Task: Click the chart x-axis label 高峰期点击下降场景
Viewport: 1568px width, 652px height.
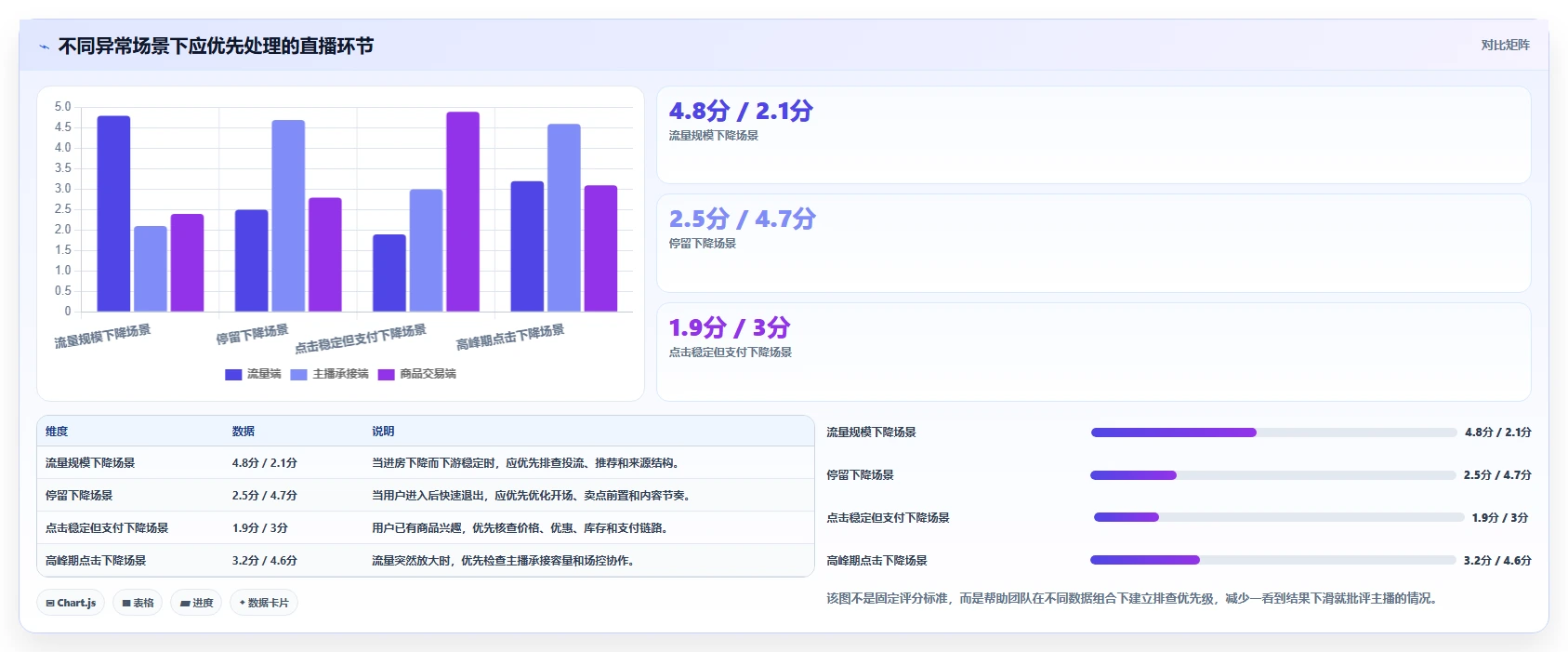Action: [x=510, y=338]
